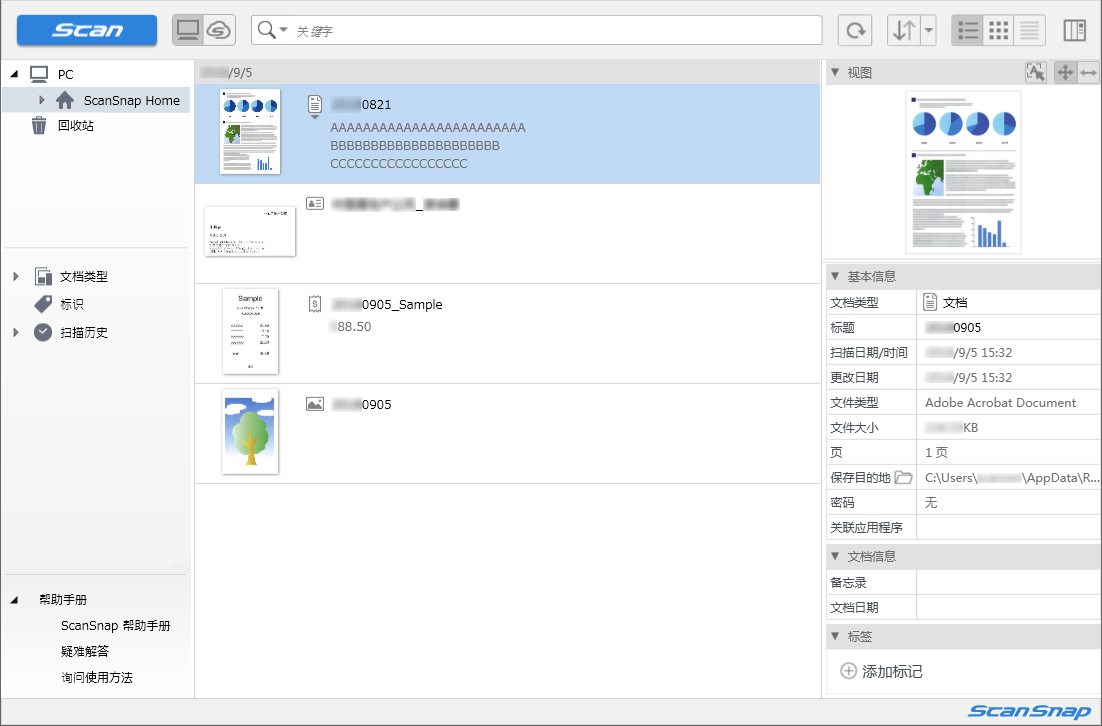The height and width of the screenshot is (726, 1102).
Task: Click the sort order arrows icon
Action: (904, 30)
